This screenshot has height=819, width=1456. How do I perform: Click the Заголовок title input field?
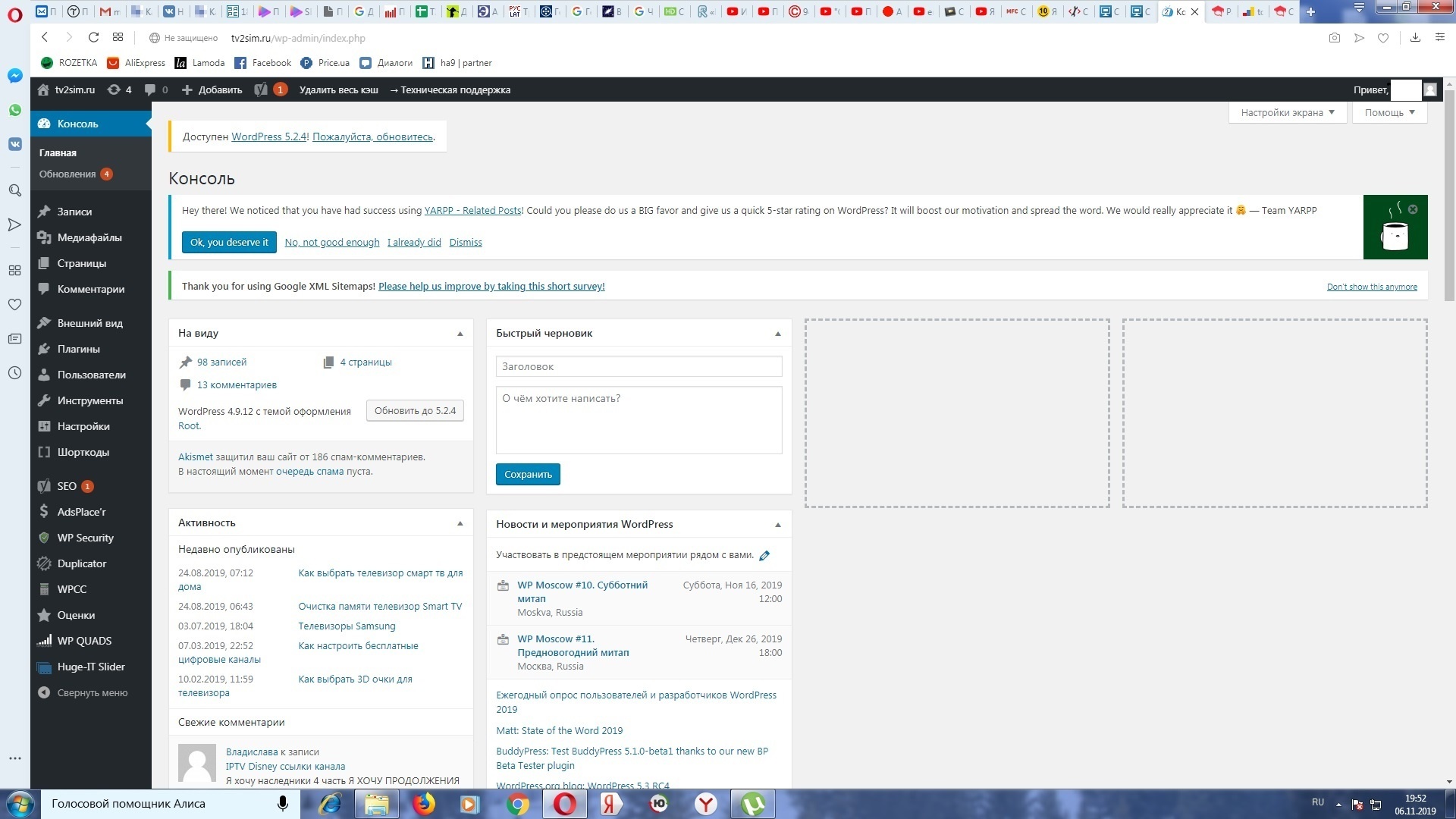(x=639, y=366)
